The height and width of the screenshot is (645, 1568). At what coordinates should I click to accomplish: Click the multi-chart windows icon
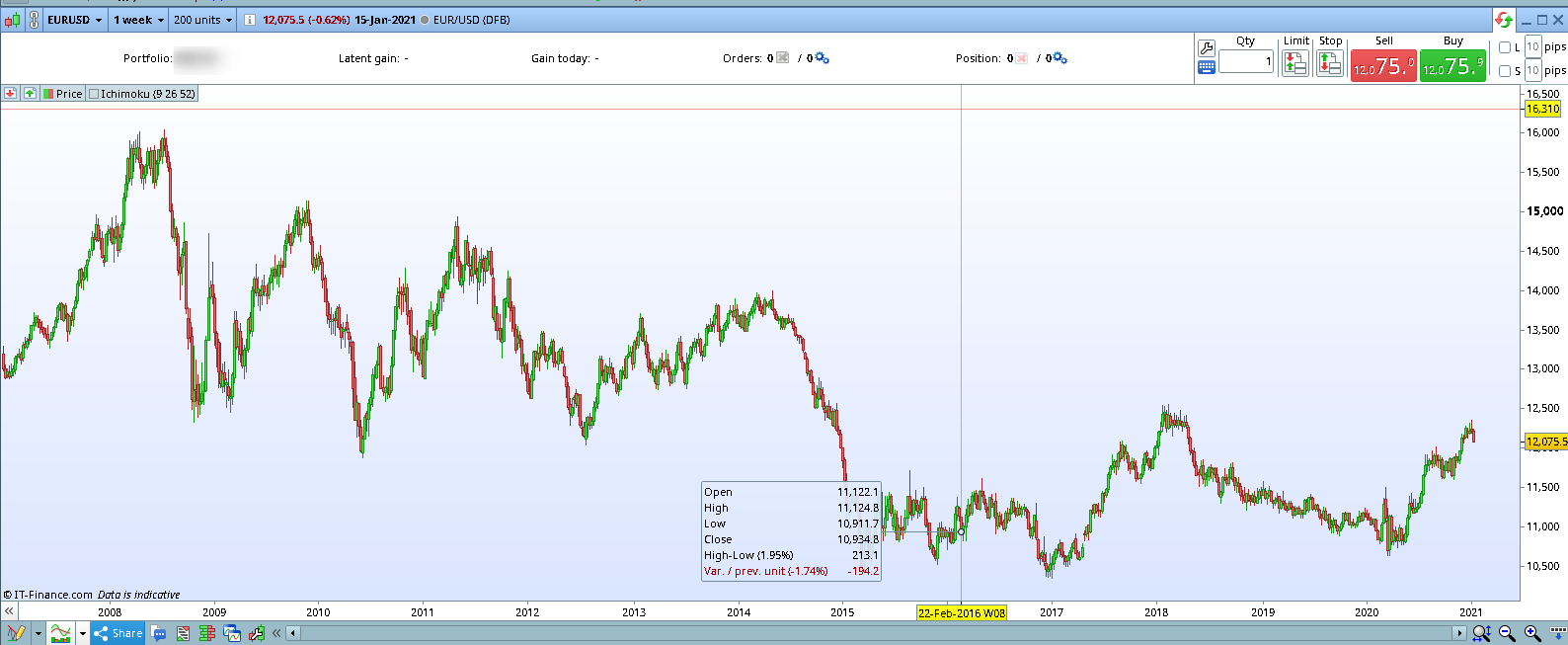[x=232, y=633]
